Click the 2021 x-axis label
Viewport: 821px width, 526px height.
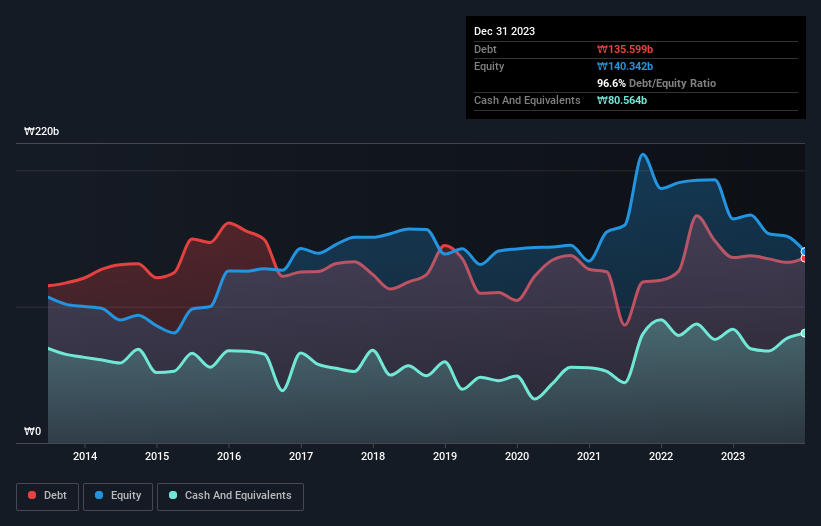coord(589,456)
